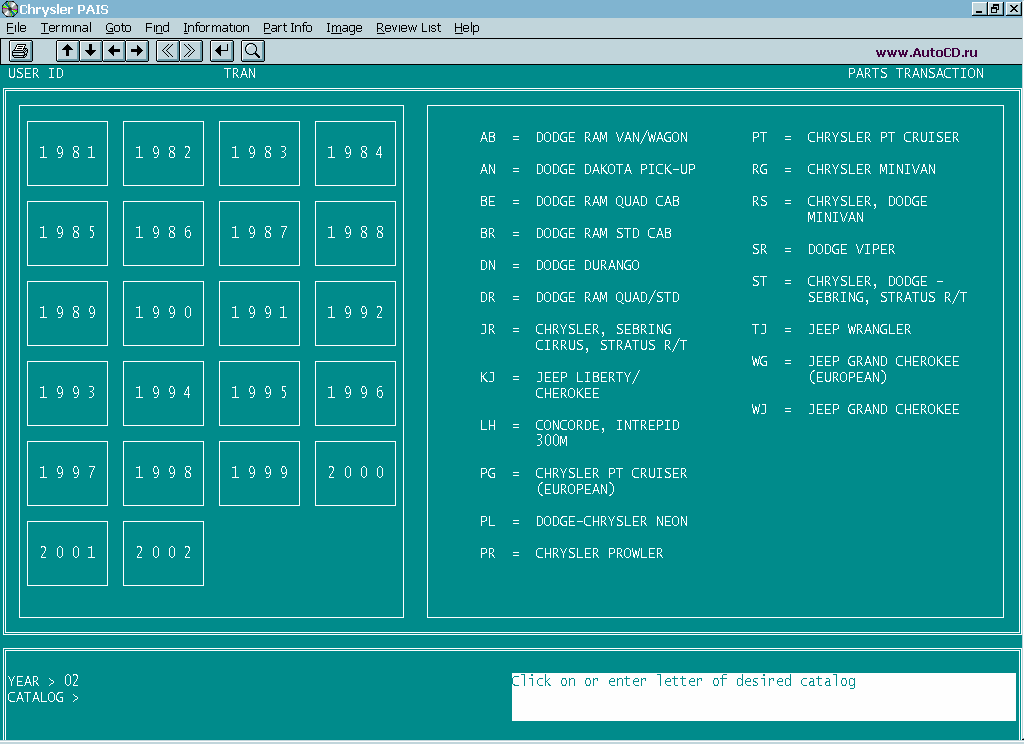1024x744 pixels.
Task: Choose the BE Dodge Ram Quad Cab catalog
Action: point(580,201)
